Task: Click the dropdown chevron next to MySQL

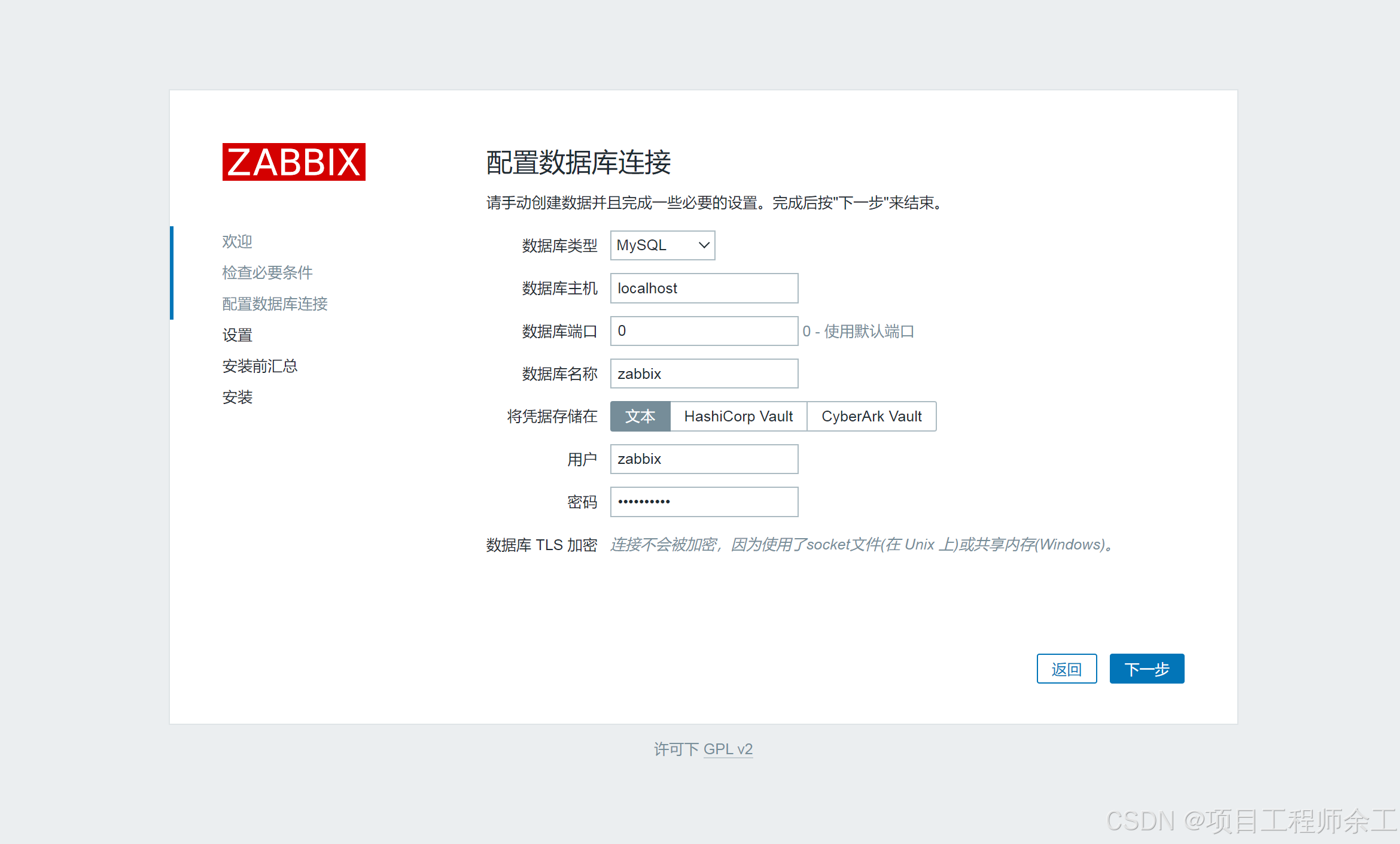Action: [x=704, y=245]
